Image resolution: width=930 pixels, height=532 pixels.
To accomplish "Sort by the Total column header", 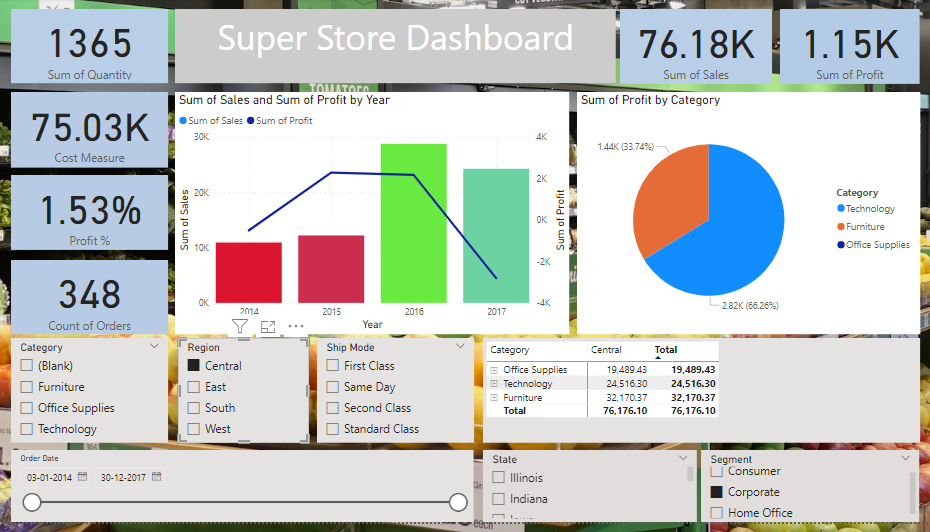I will (665, 350).
